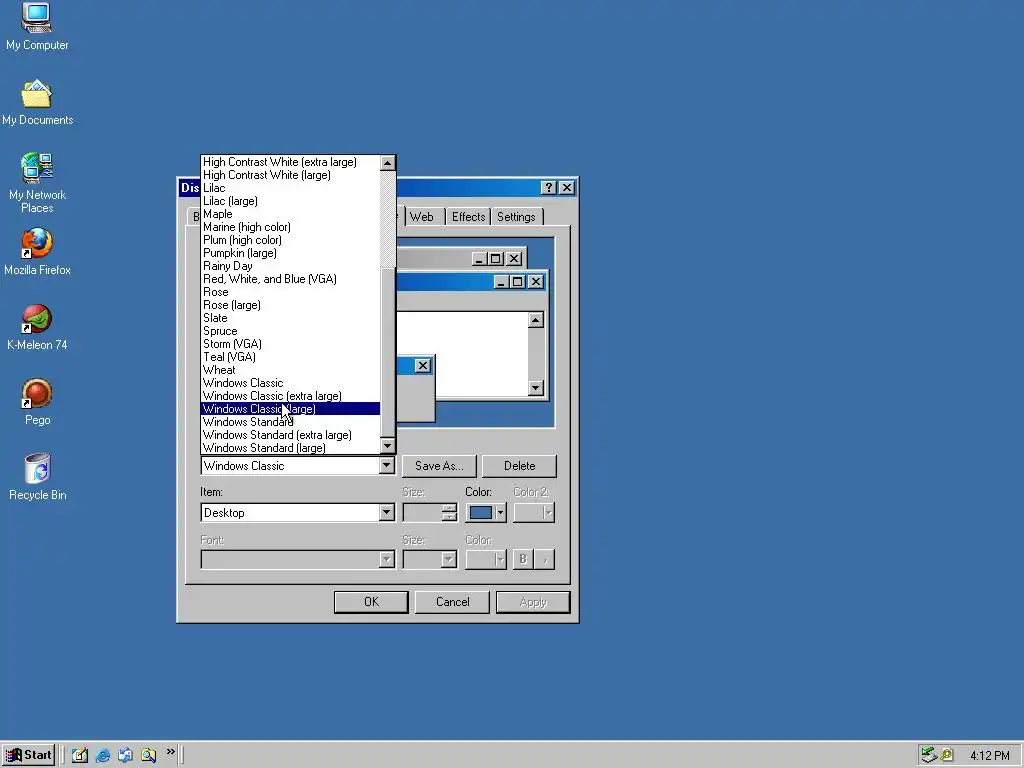The image size is (1024, 768).
Task: Select the Recycle Bin icon
Action: [37, 477]
